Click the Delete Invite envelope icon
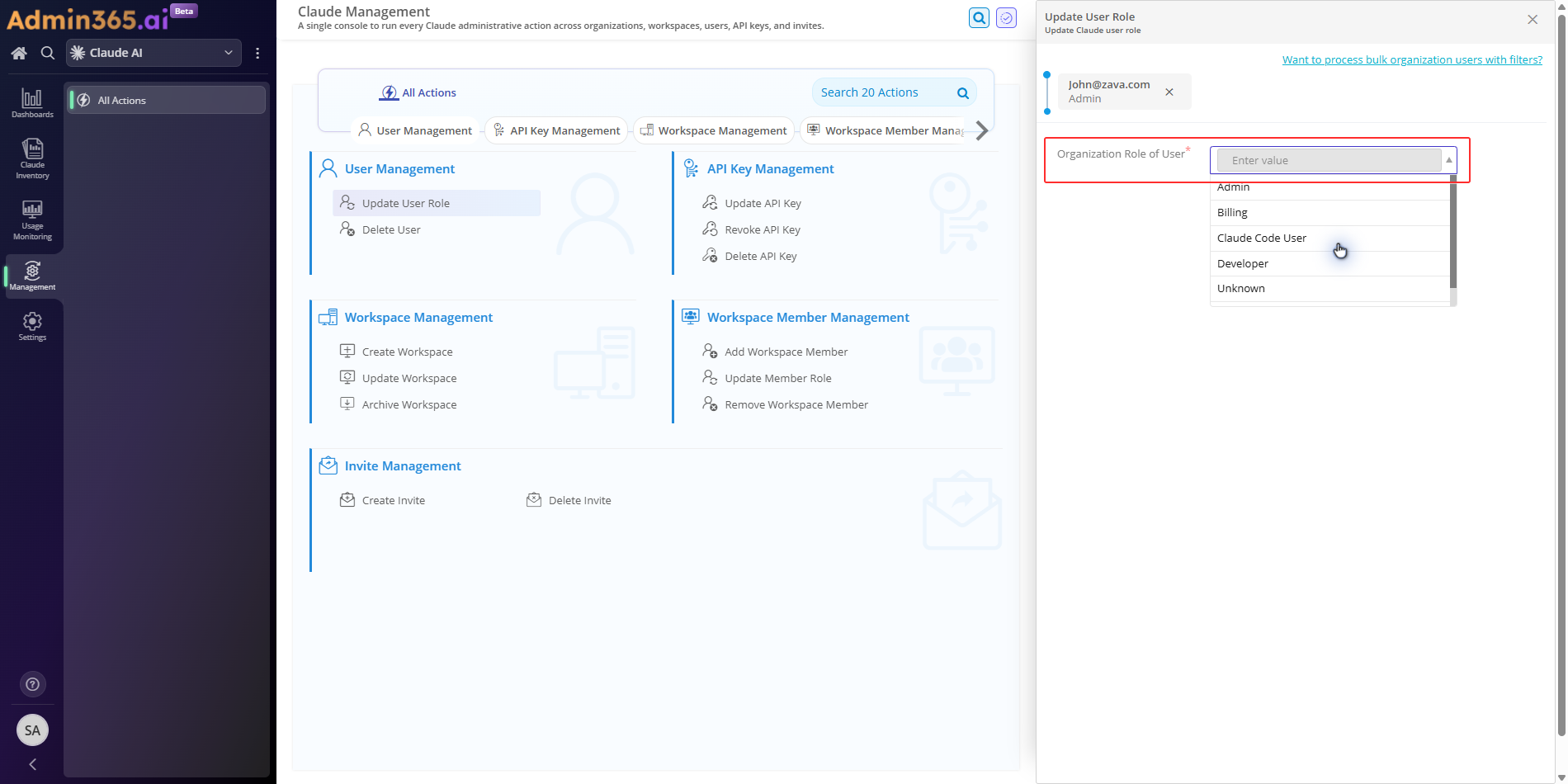Screen dimensions: 1568x784 [534, 499]
